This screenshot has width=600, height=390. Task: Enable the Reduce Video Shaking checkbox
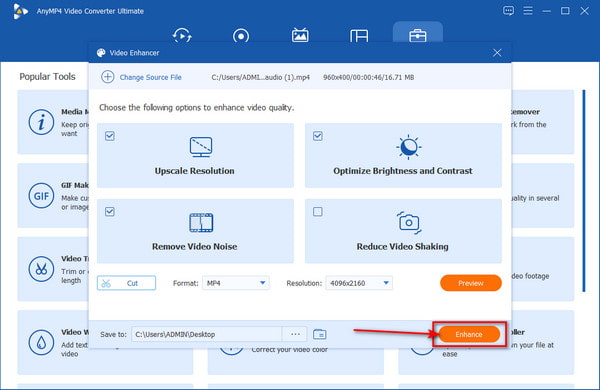click(318, 212)
